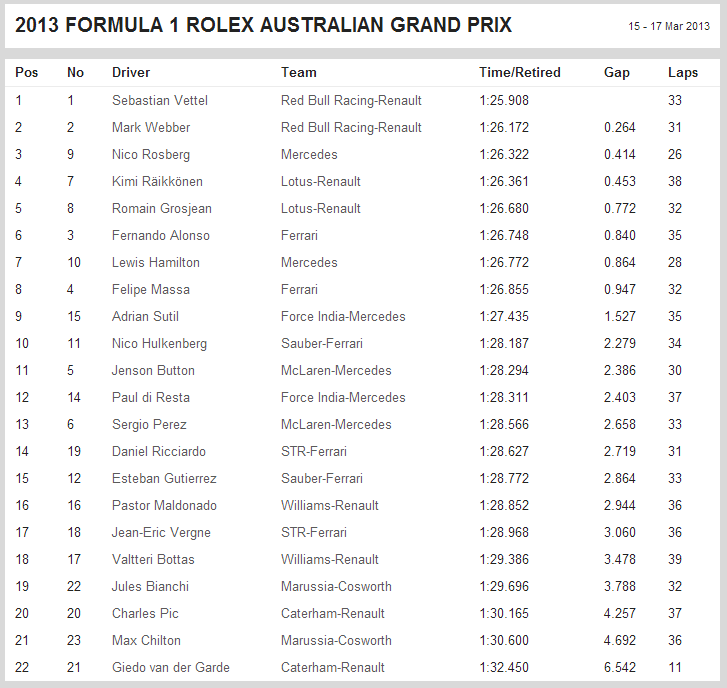Click the "Team" column header

tap(298, 72)
